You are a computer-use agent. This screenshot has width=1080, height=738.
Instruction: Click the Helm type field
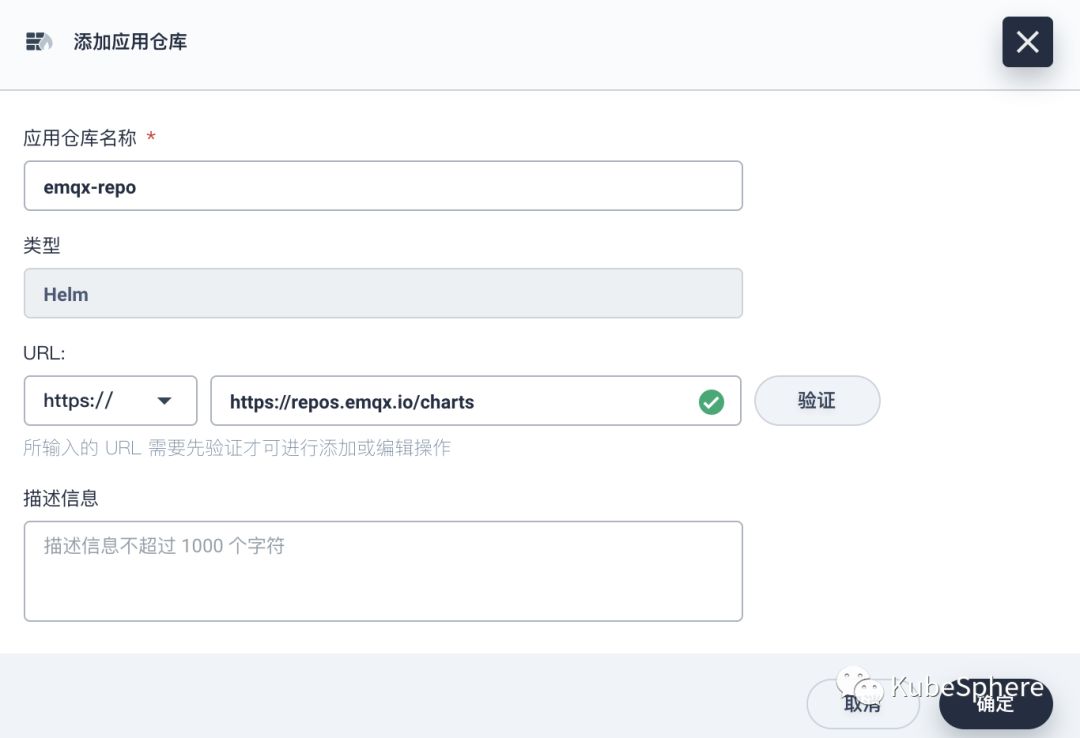pos(383,294)
